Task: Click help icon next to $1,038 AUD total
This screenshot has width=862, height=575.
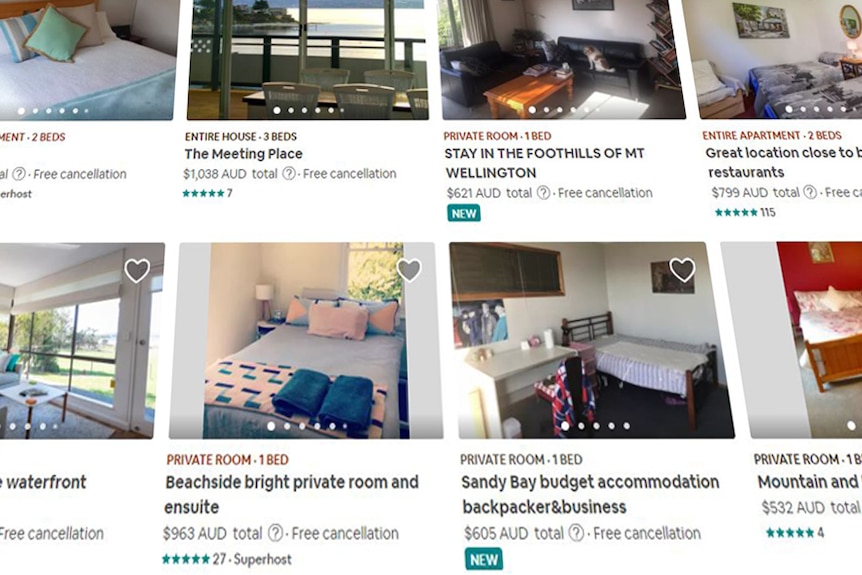Action: (289, 174)
